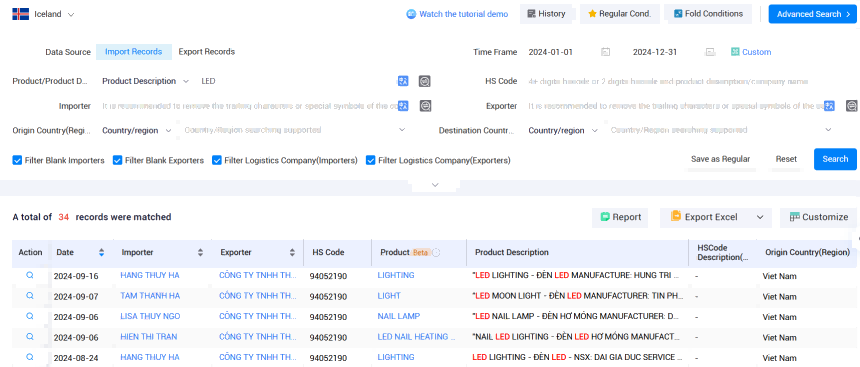Click Save as Regular
Screen dimensions: 860x367
pos(720,159)
